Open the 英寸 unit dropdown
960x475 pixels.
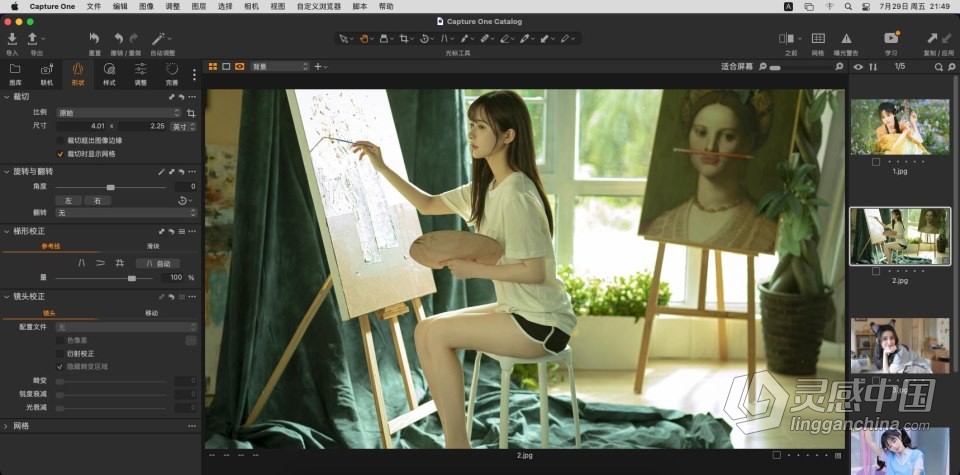tap(184, 126)
